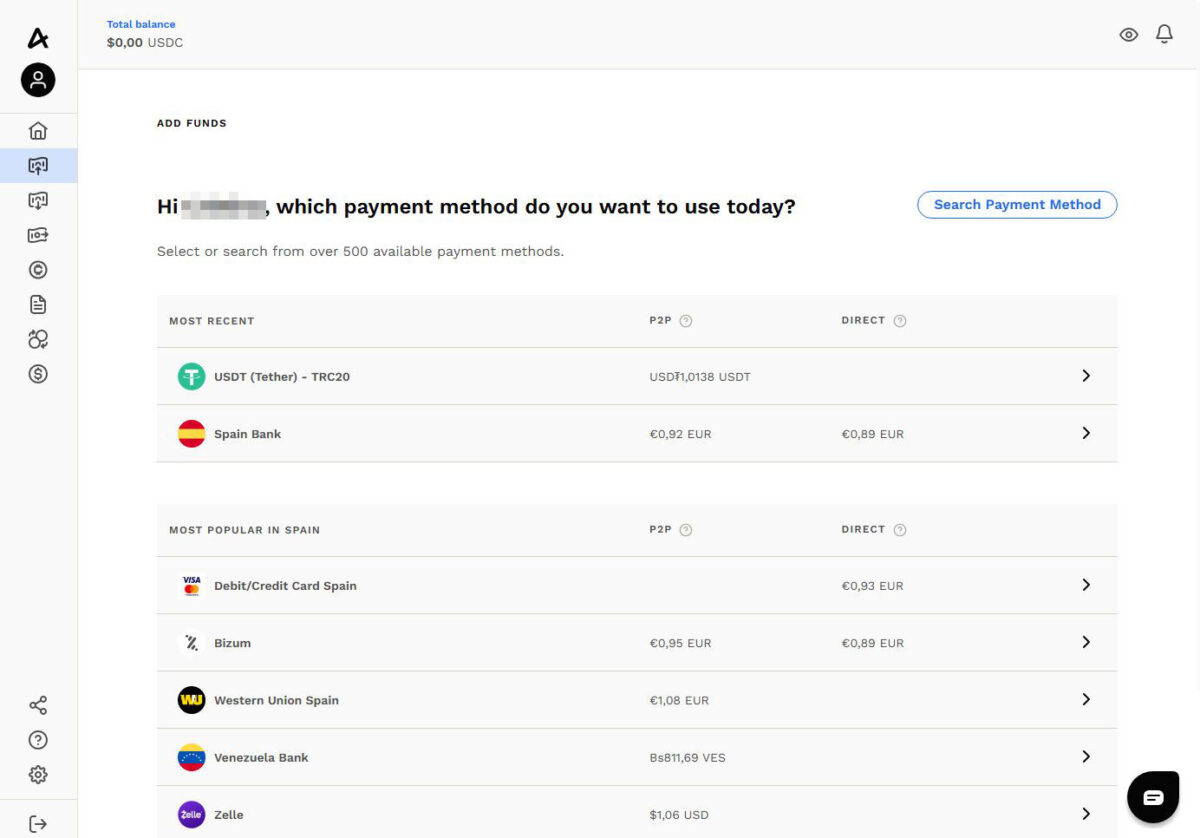This screenshot has width=1200, height=838.
Task: Click the MOST RECENT column header
Action: (x=212, y=321)
